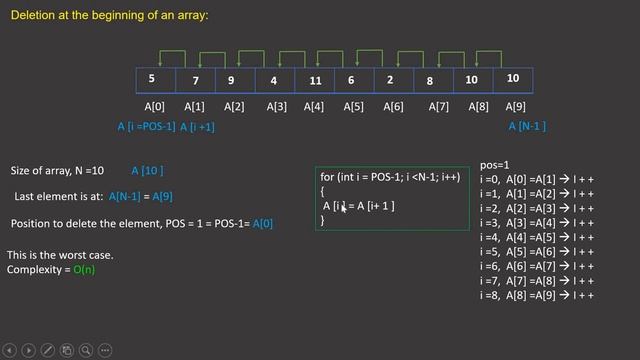Show all slides view icon

[67, 350]
